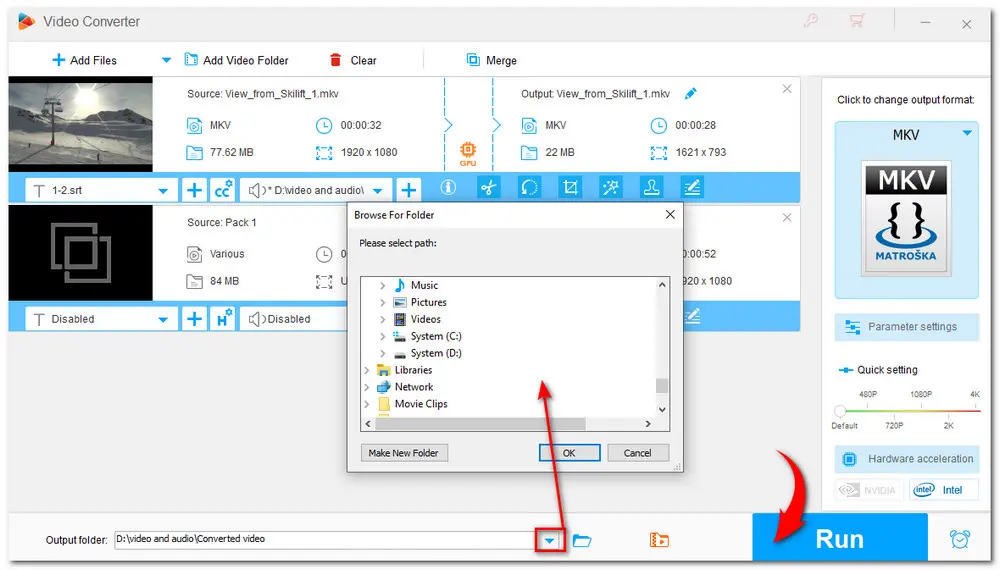Expand the System (D:) drive node

point(383,353)
